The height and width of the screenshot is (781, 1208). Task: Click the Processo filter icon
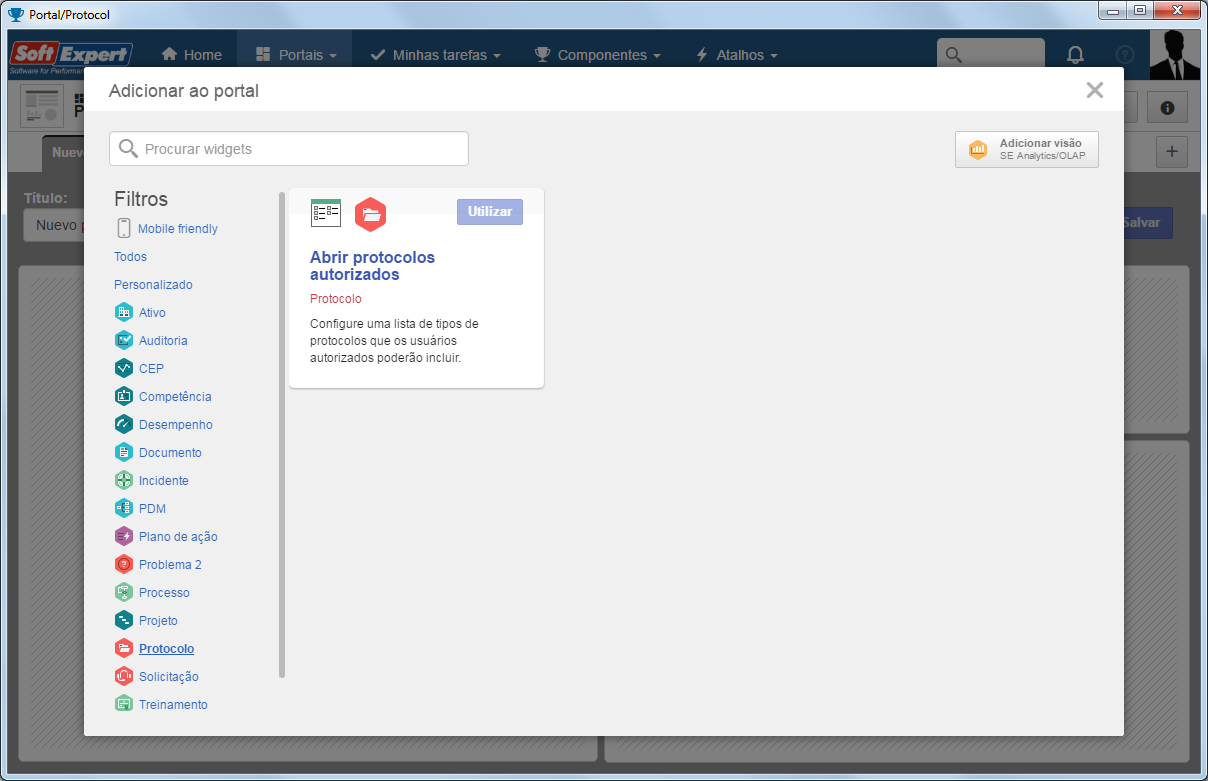pos(124,592)
